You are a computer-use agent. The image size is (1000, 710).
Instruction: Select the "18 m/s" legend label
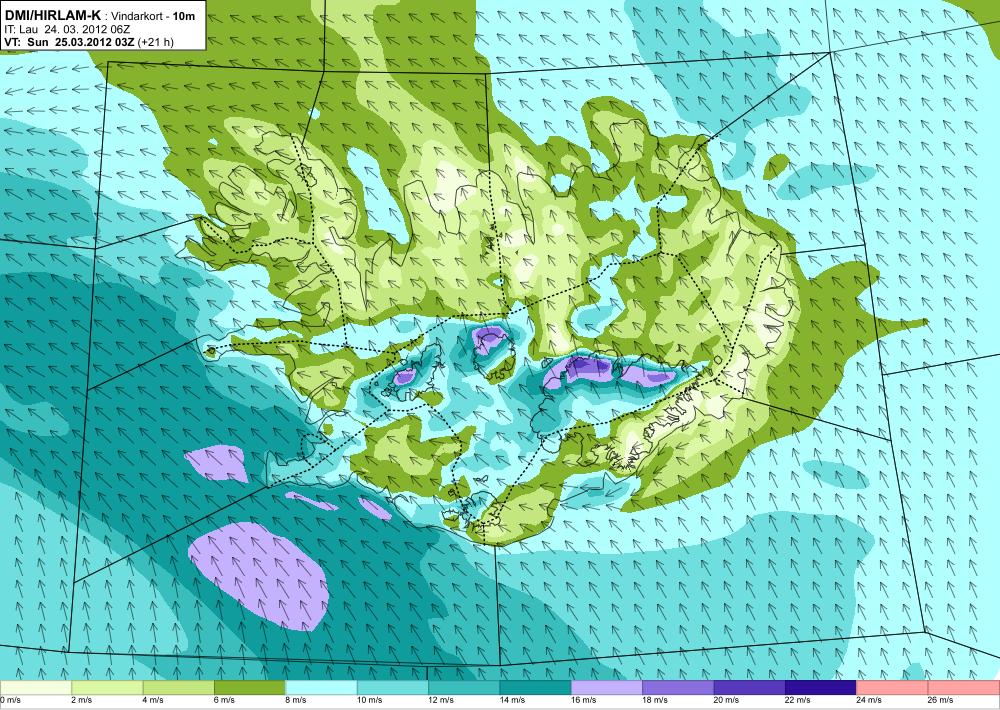coord(655,700)
